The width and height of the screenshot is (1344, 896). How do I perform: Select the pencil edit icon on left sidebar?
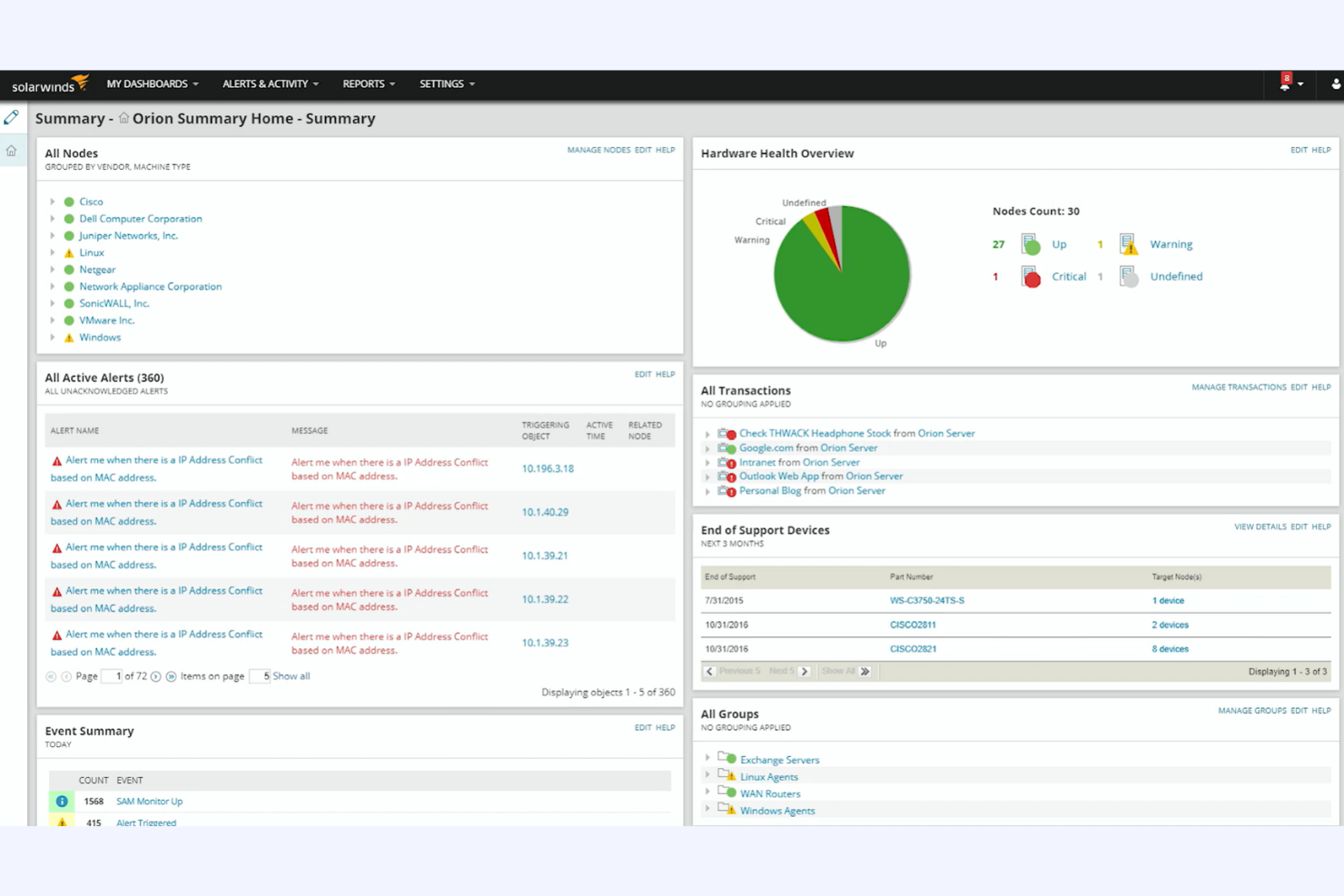[x=12, y=117]
